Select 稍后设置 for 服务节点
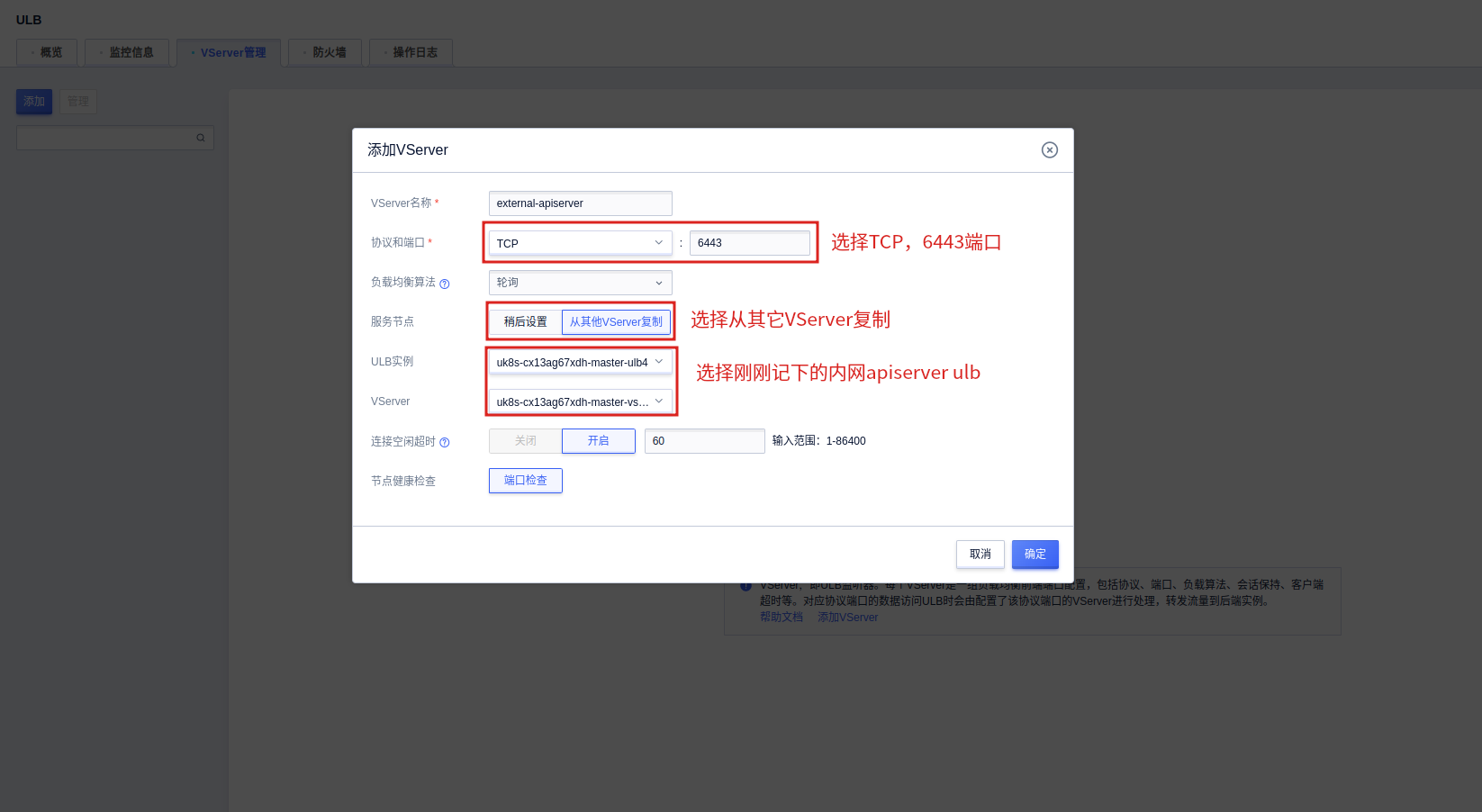This screenshot has width=1482, height=812. [x=525, y=321]
